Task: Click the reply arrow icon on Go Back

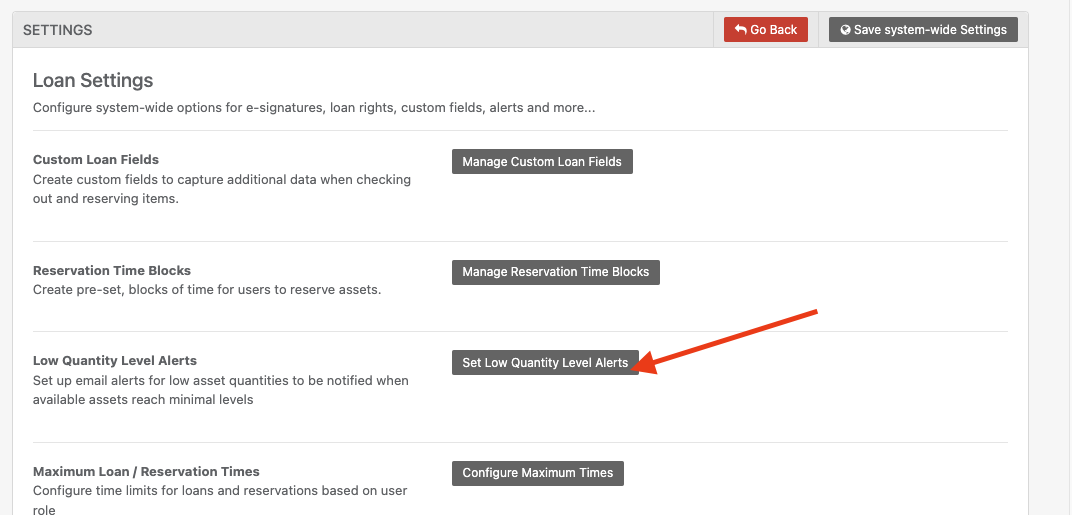Action: [x=741, y=30]
